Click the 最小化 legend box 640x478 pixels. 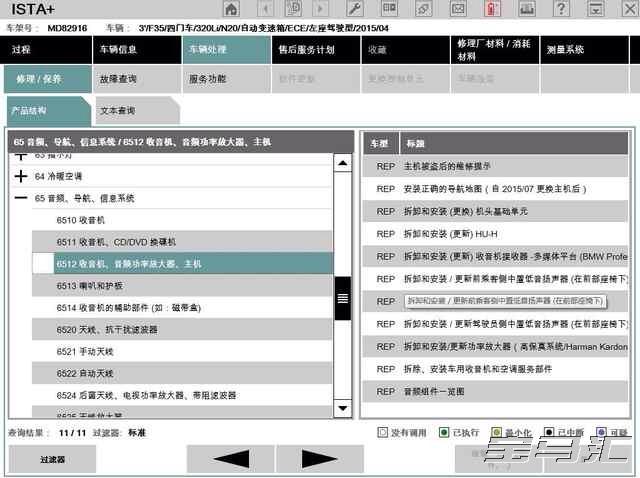[x=496, y=432]
